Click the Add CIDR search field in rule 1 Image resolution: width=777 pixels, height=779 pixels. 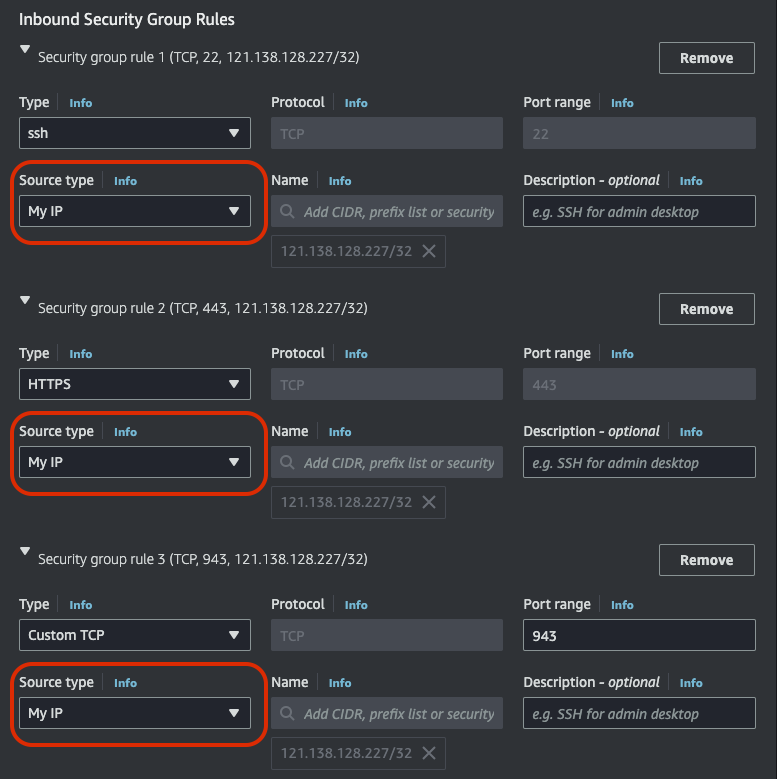(387, 211)
